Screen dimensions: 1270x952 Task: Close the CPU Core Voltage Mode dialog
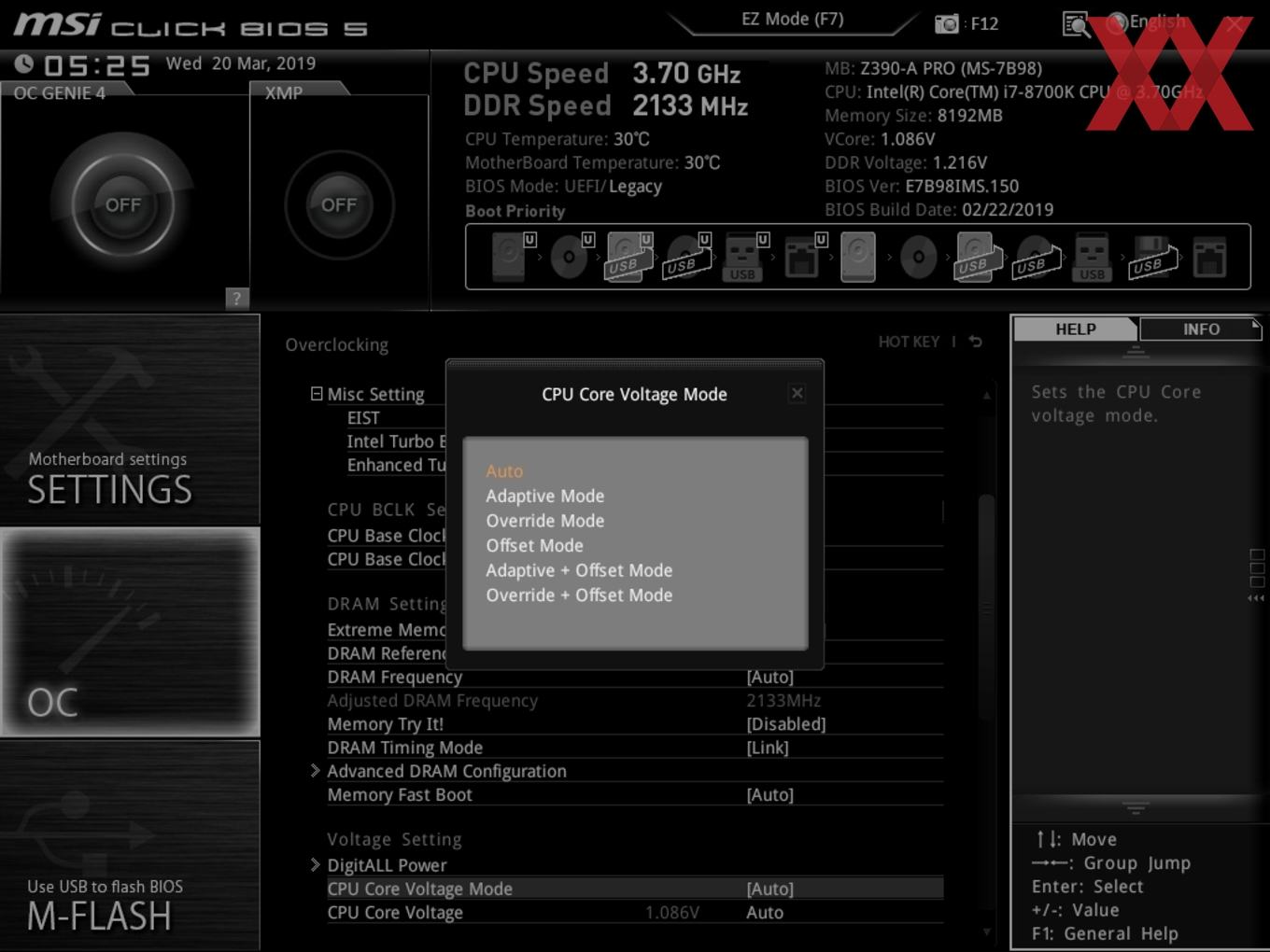point(797,393)
